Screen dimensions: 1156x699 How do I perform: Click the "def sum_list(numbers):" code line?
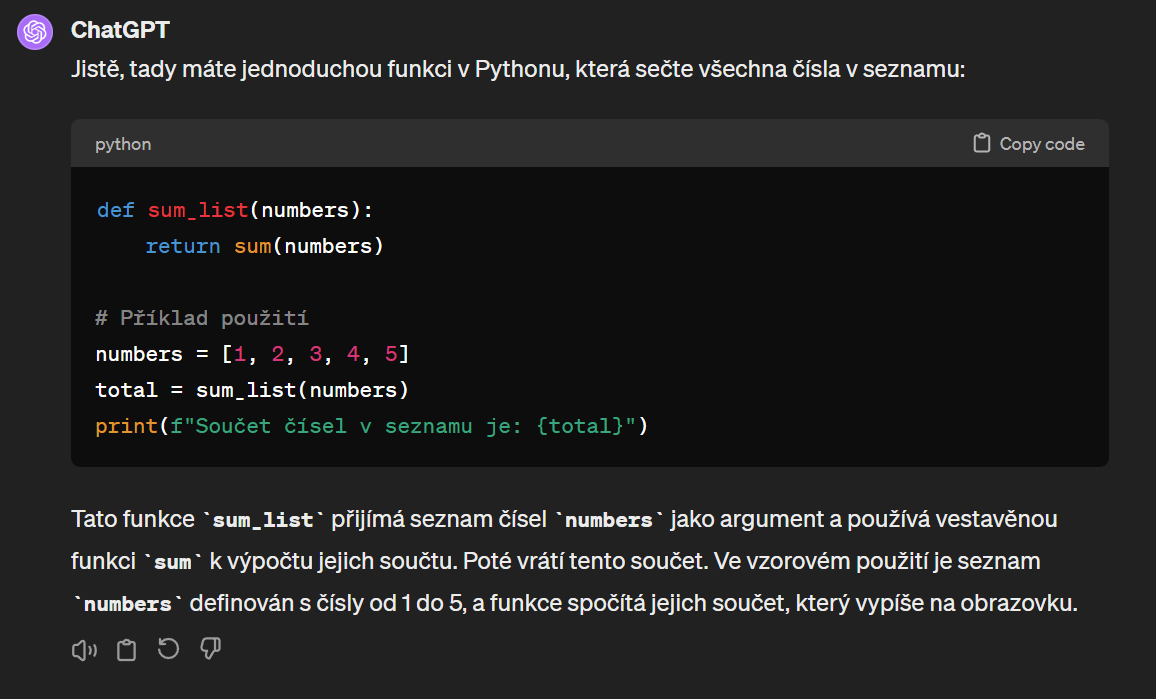pyautogui.click(x=234, y=210)
